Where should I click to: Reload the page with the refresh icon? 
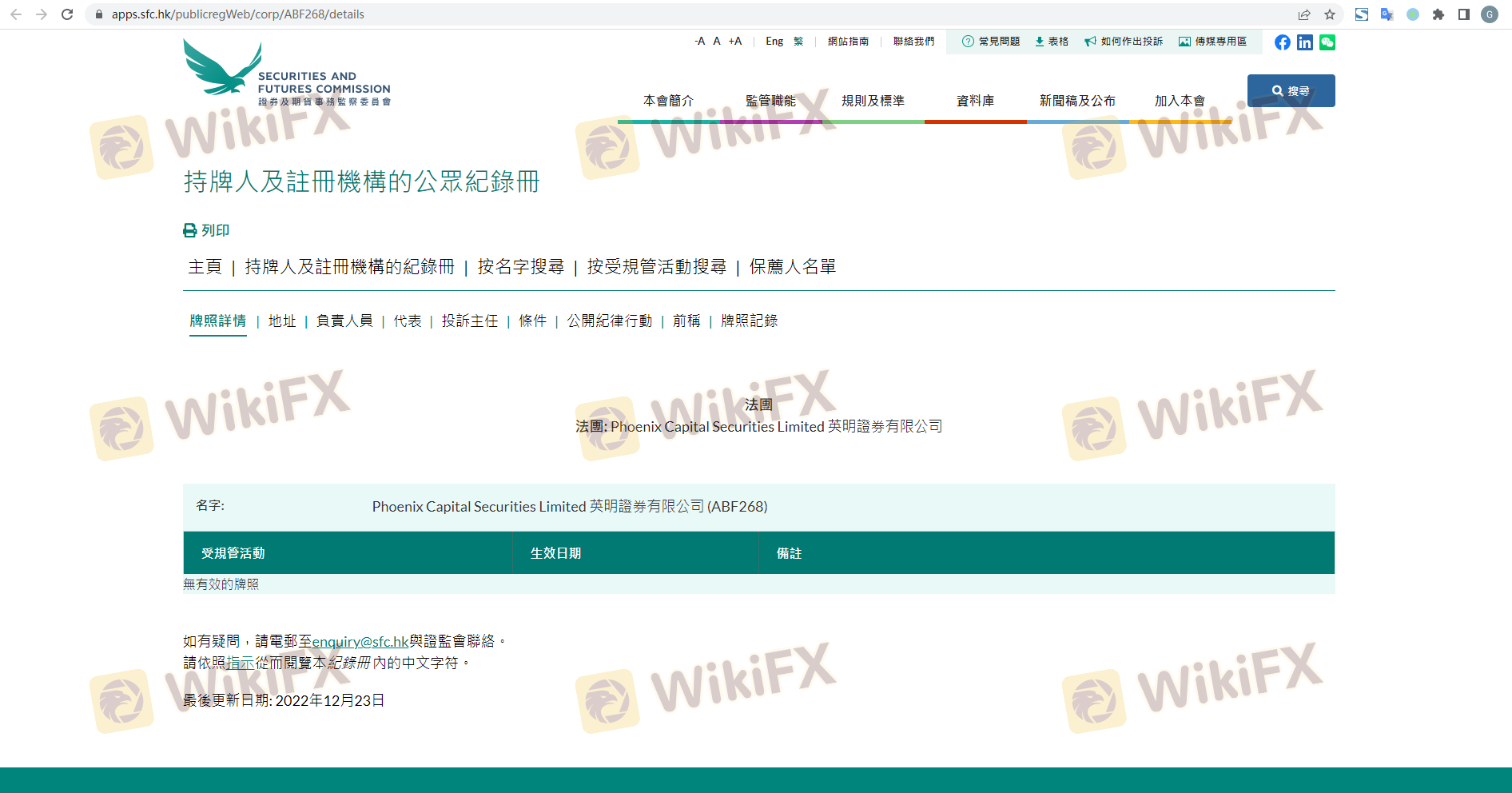(67, 14)
